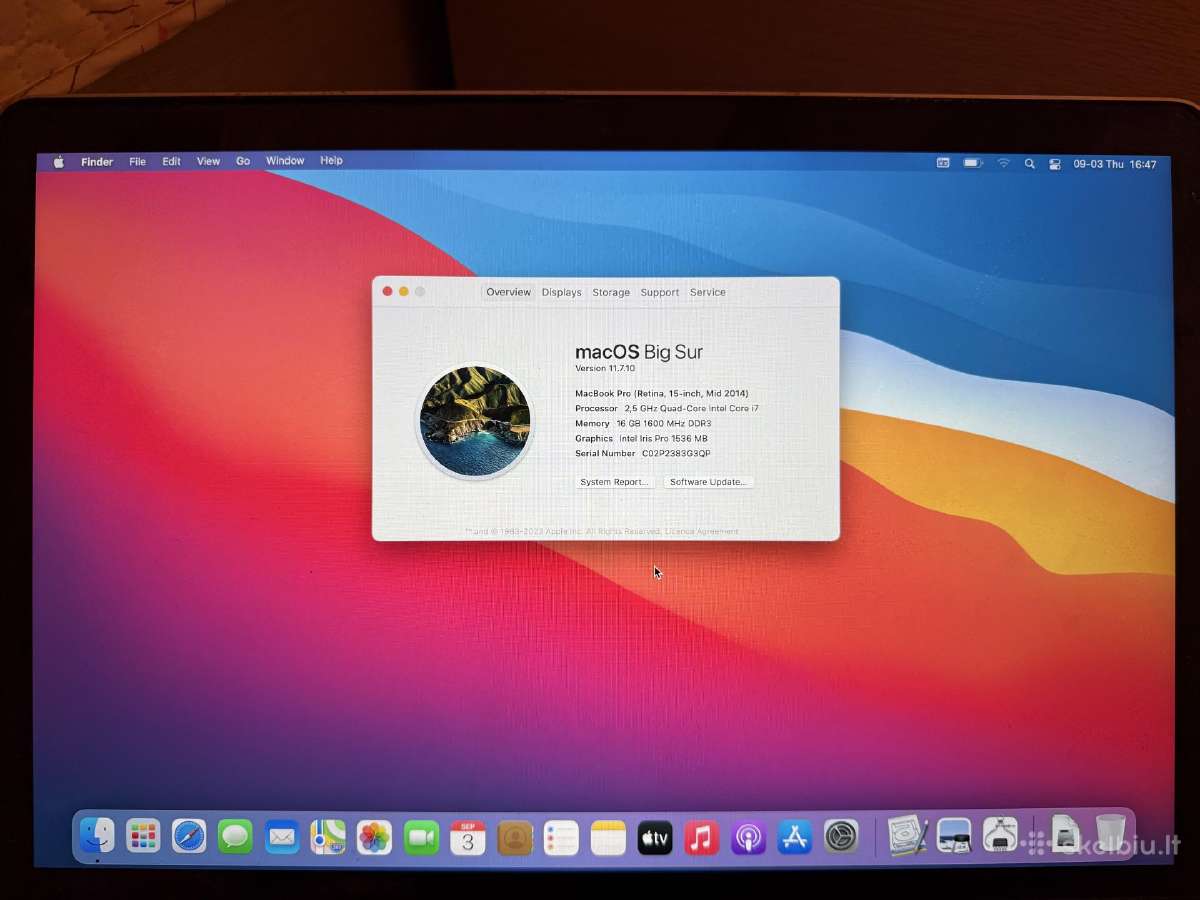Start FaceTime from the Dock
The image size is (1200, 900).
(x=421, y=837)
